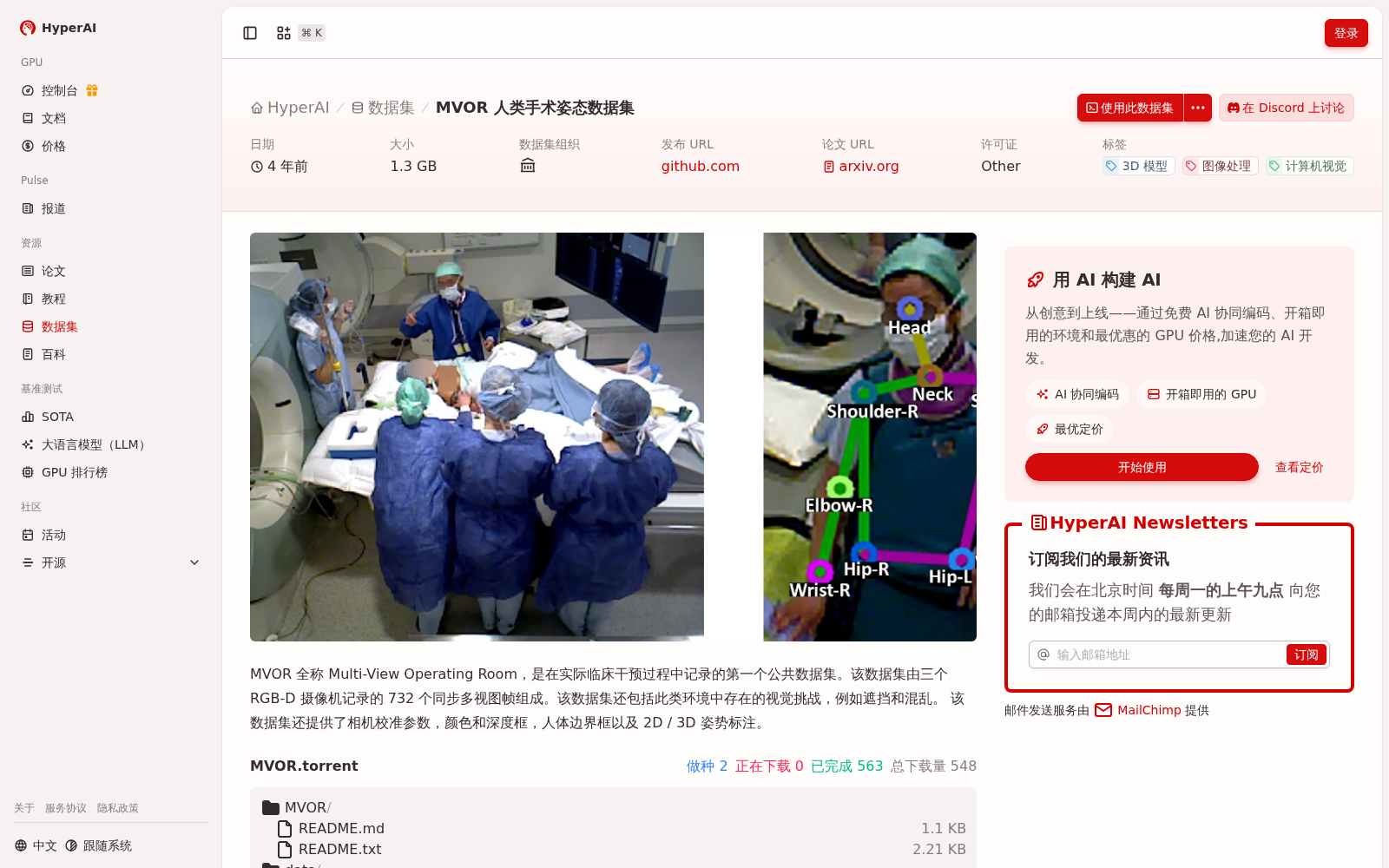1389x868 pixels.
Task: Open the 中文 language selector
Action: pos(36,845)
